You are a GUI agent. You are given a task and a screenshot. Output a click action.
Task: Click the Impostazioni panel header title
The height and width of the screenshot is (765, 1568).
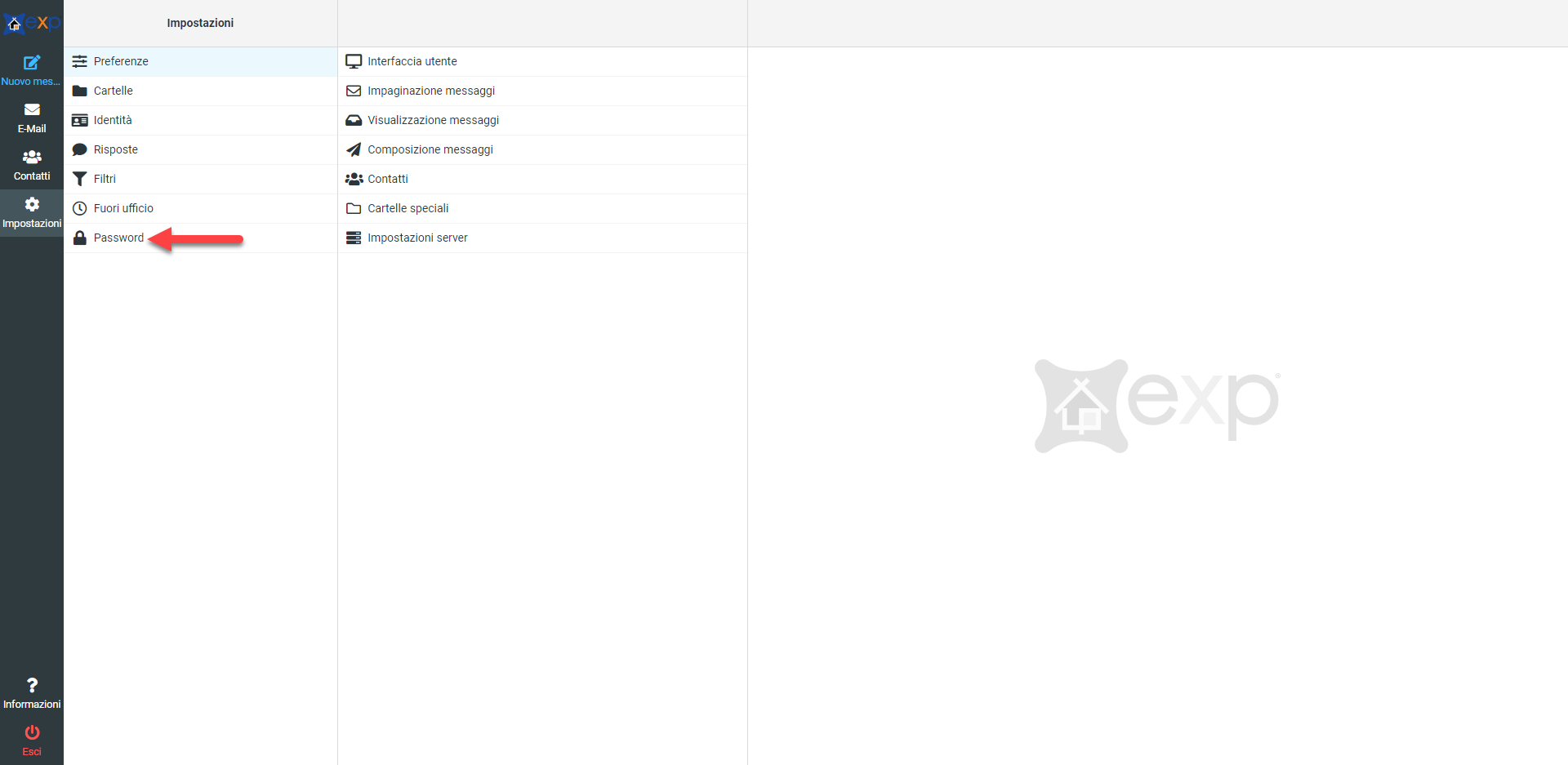click(x=200, y=23)
